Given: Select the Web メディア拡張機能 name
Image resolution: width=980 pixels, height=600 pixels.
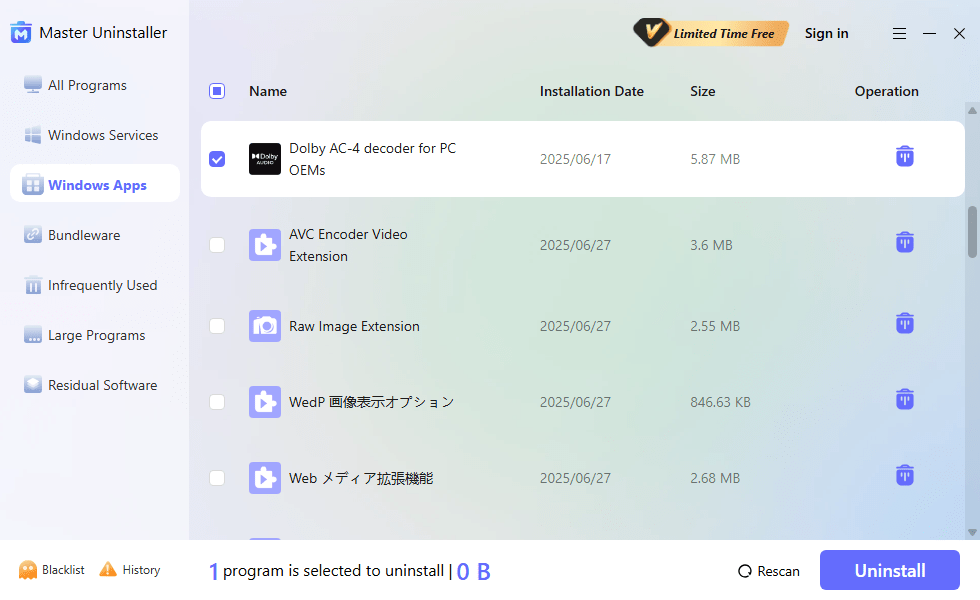Looking at the screenshot, I should click(361, 478).
